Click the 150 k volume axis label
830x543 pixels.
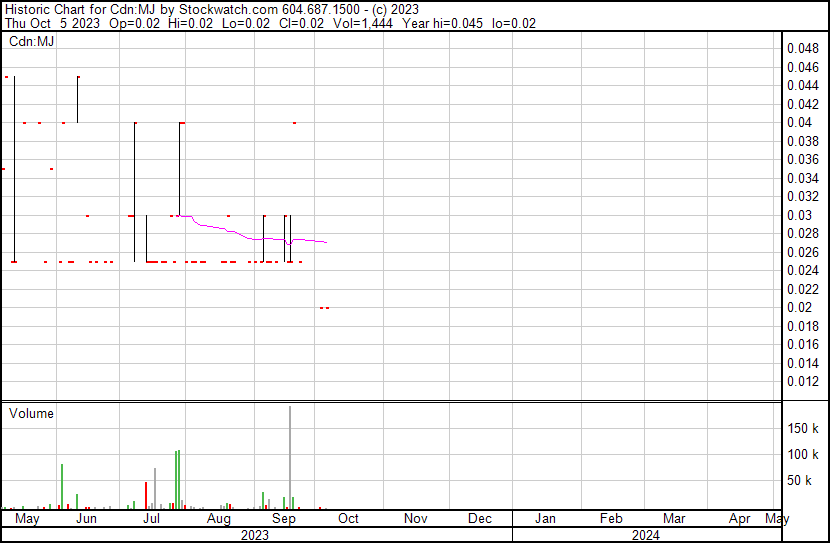pyautogui.click(x=803, y=428)
